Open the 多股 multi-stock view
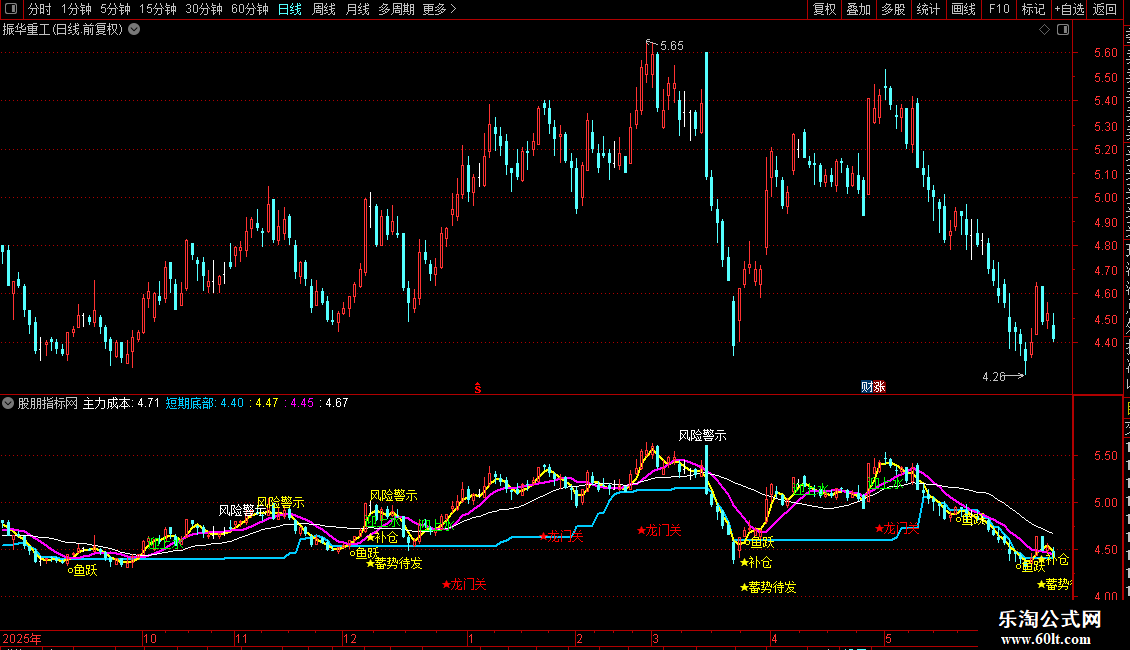Image resolution: width=1130 pixels, height=650 pixels. pyautogui.click(x=893, y=9)
